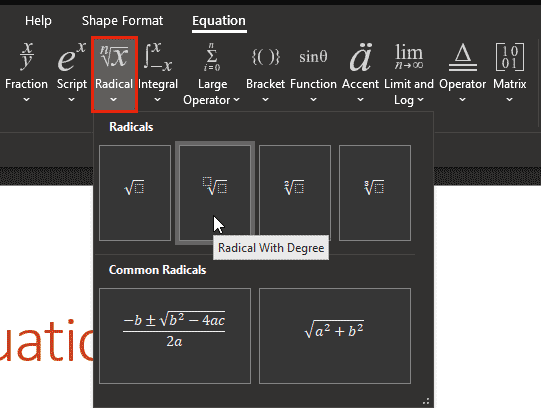541x408 pixels.
Task: Expand the Script dropdown chevron
Action: [71, 100]
